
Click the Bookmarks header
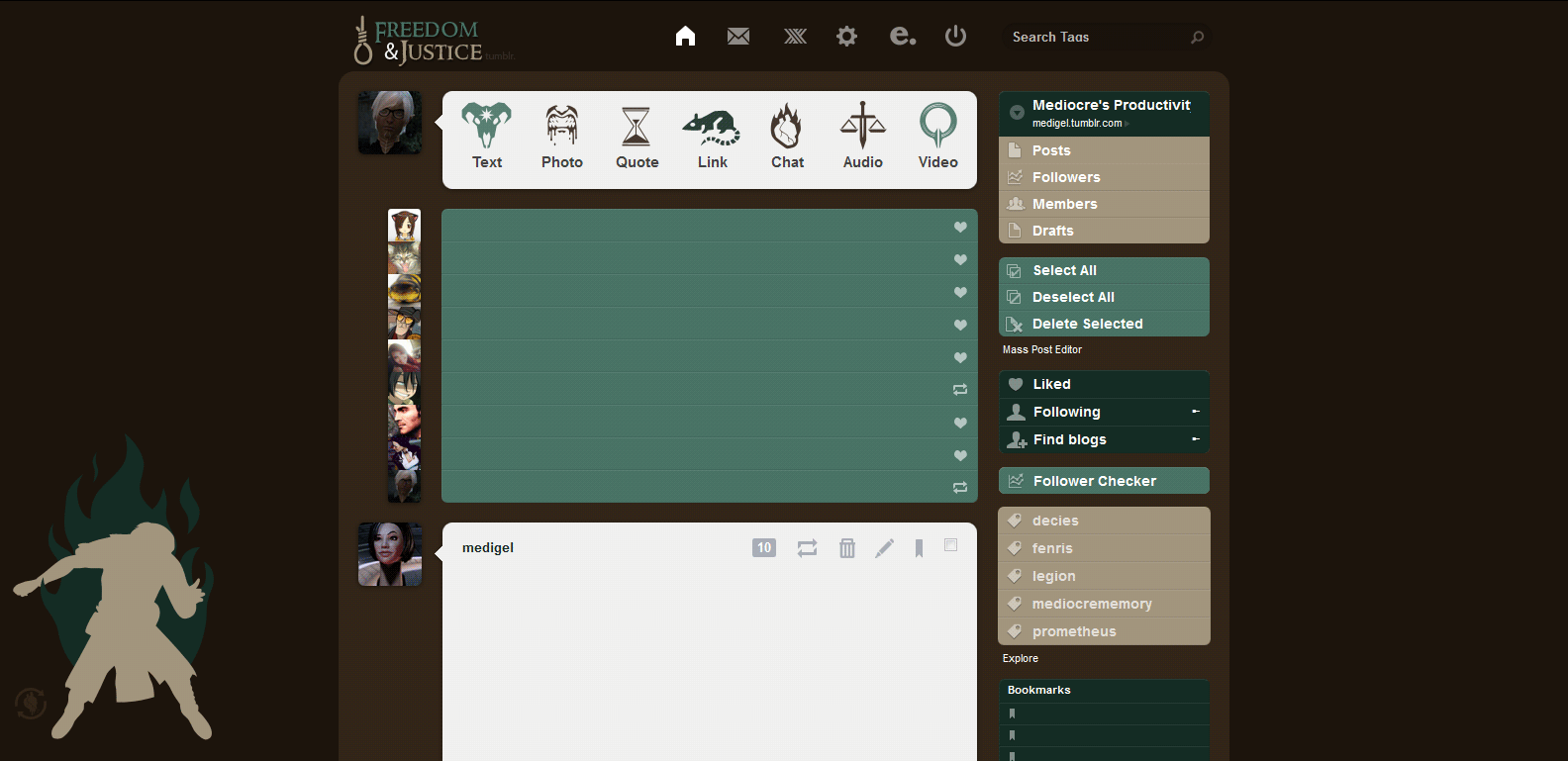[1104, 690]
